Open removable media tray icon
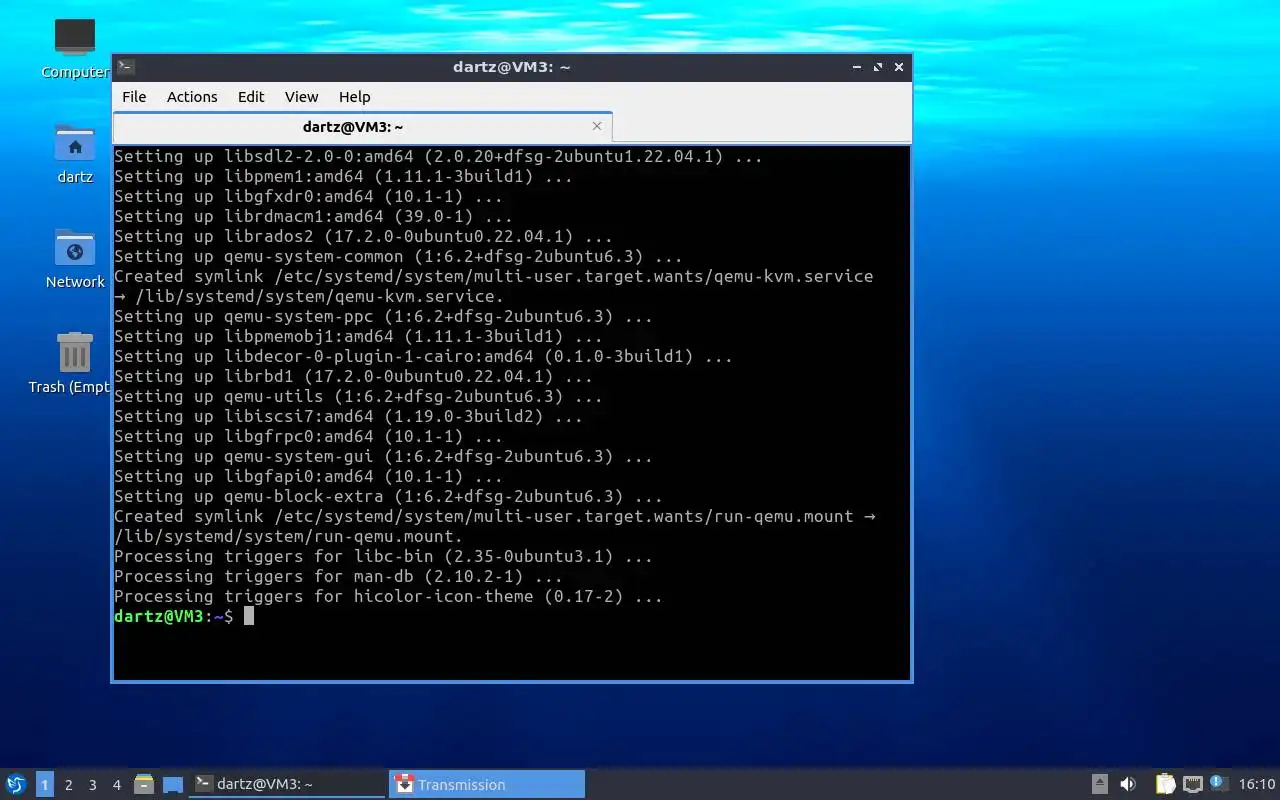This screenshot has height=800, width=1280. point(1099,784)
